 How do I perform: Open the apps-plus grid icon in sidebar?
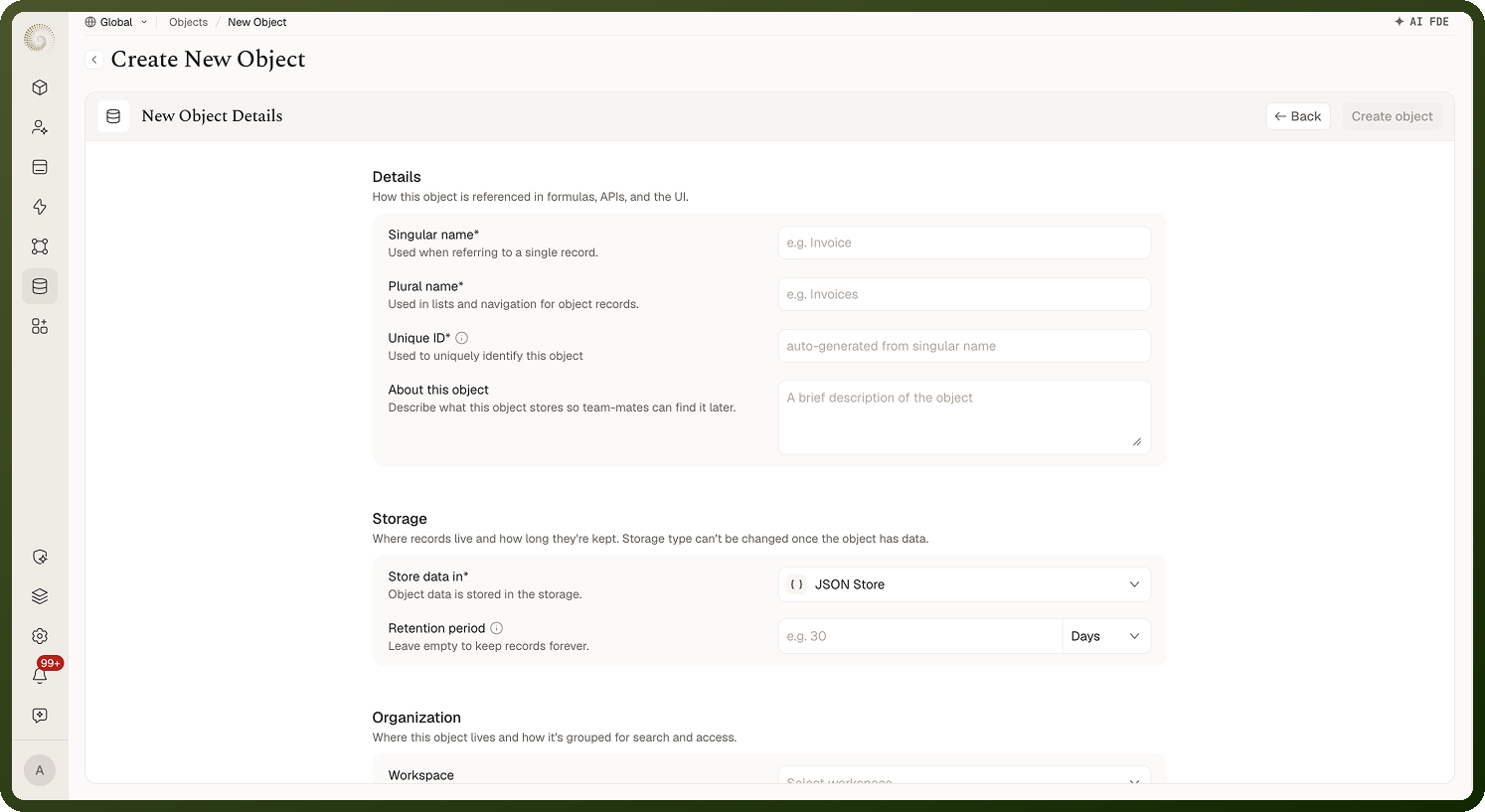pyautogui.click(x=40, y=326)
